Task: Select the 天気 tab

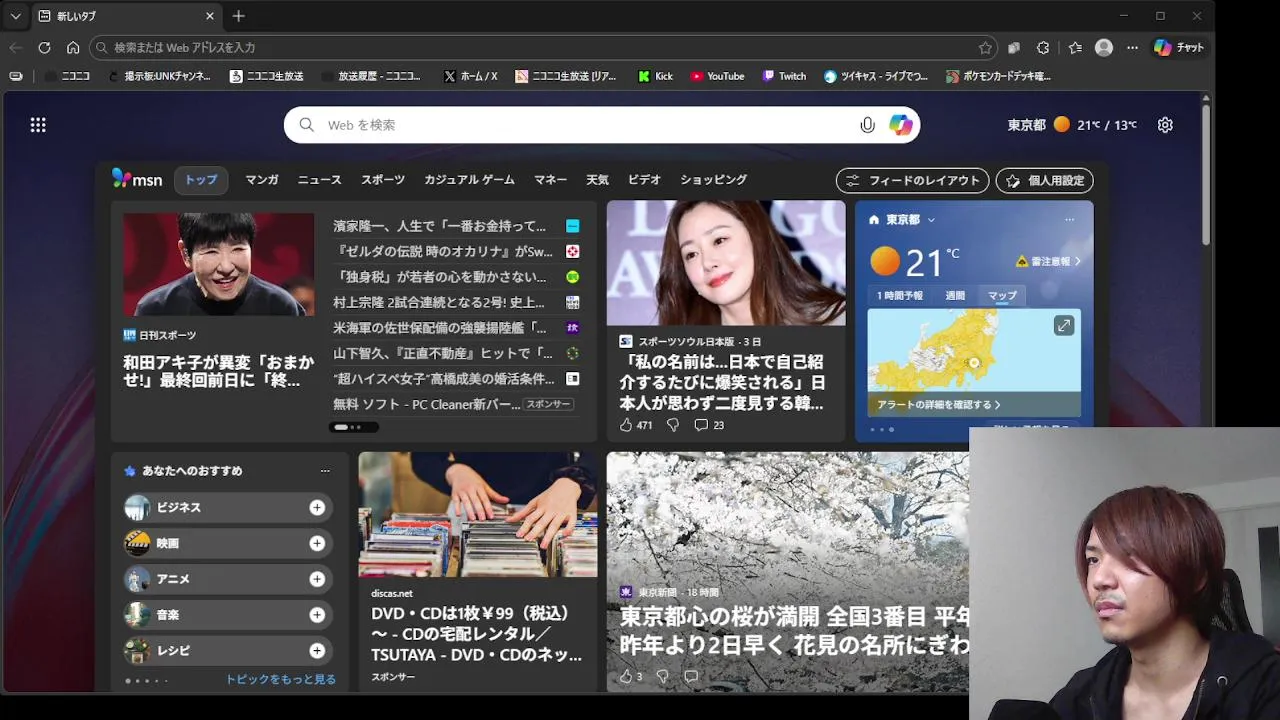Action: click(597, 180)
